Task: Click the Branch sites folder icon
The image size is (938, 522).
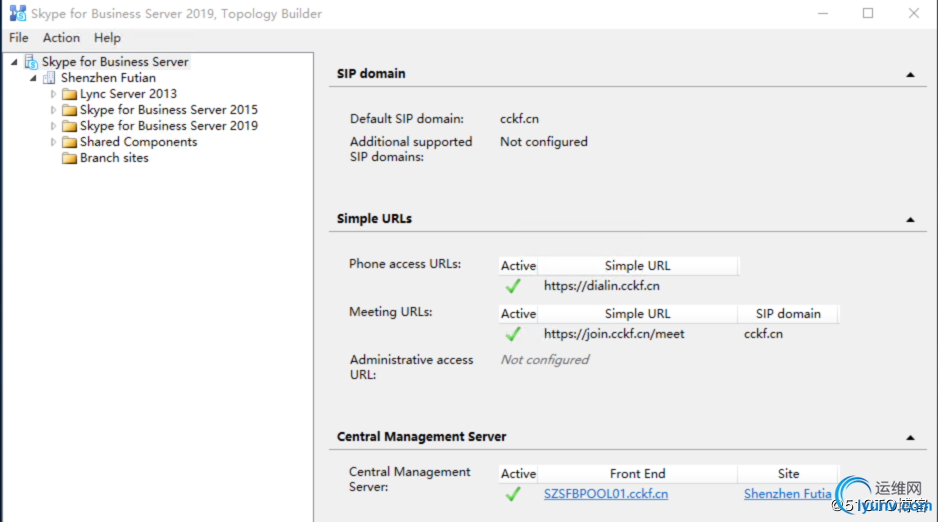Action: 69,158
